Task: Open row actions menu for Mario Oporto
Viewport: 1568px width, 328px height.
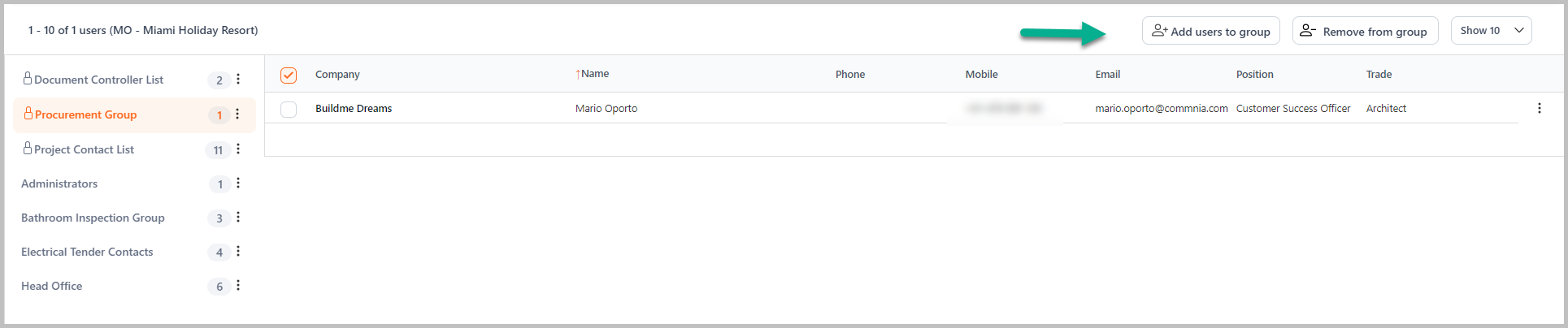Action: (1539, 108)
